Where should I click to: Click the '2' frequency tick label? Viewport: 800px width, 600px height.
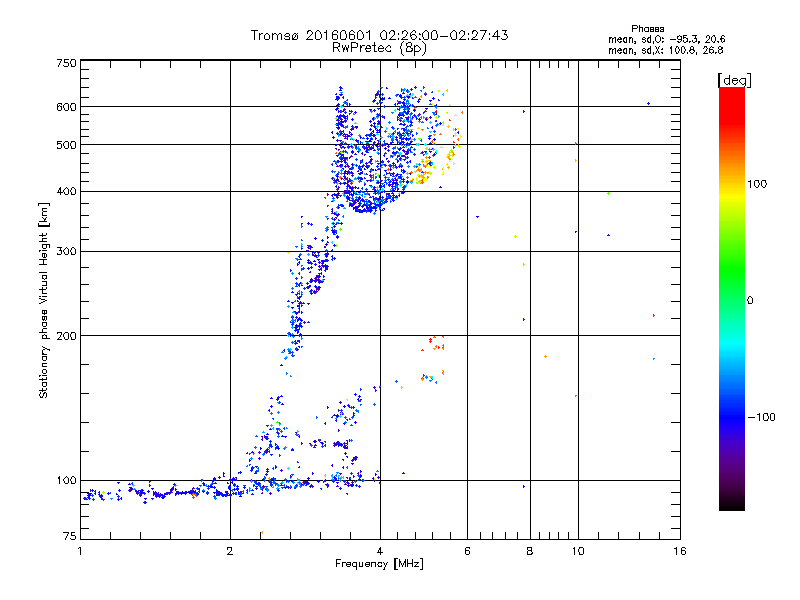click(230, 551)
